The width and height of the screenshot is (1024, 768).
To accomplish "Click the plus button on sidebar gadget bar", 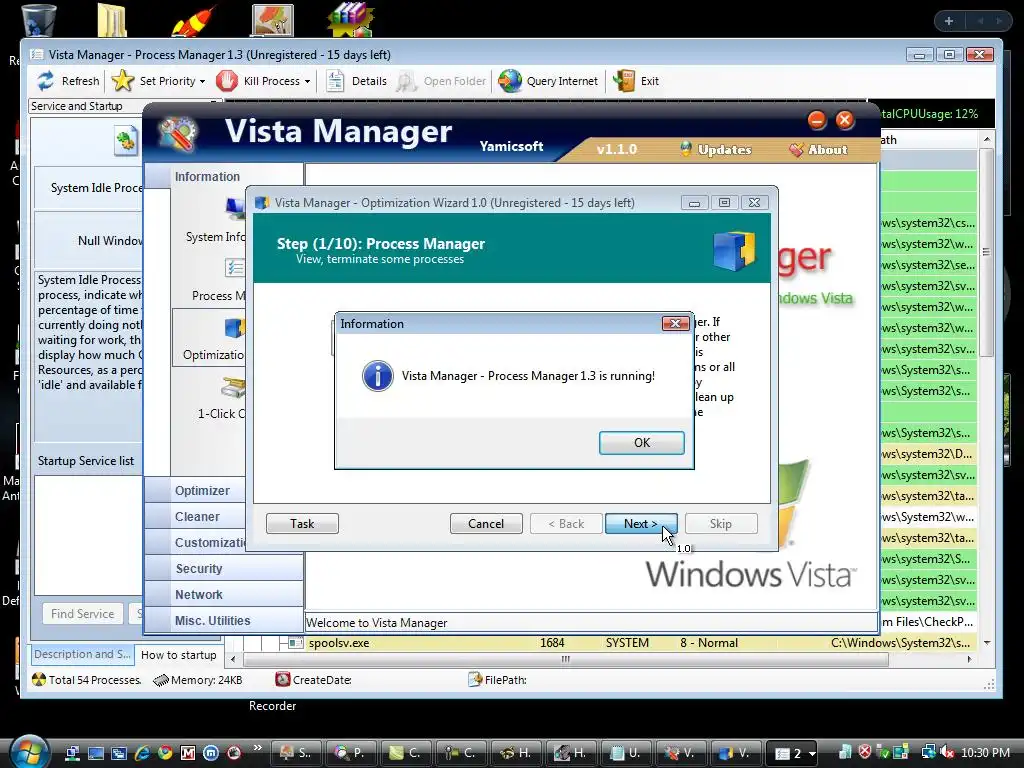I will [949, 22].
